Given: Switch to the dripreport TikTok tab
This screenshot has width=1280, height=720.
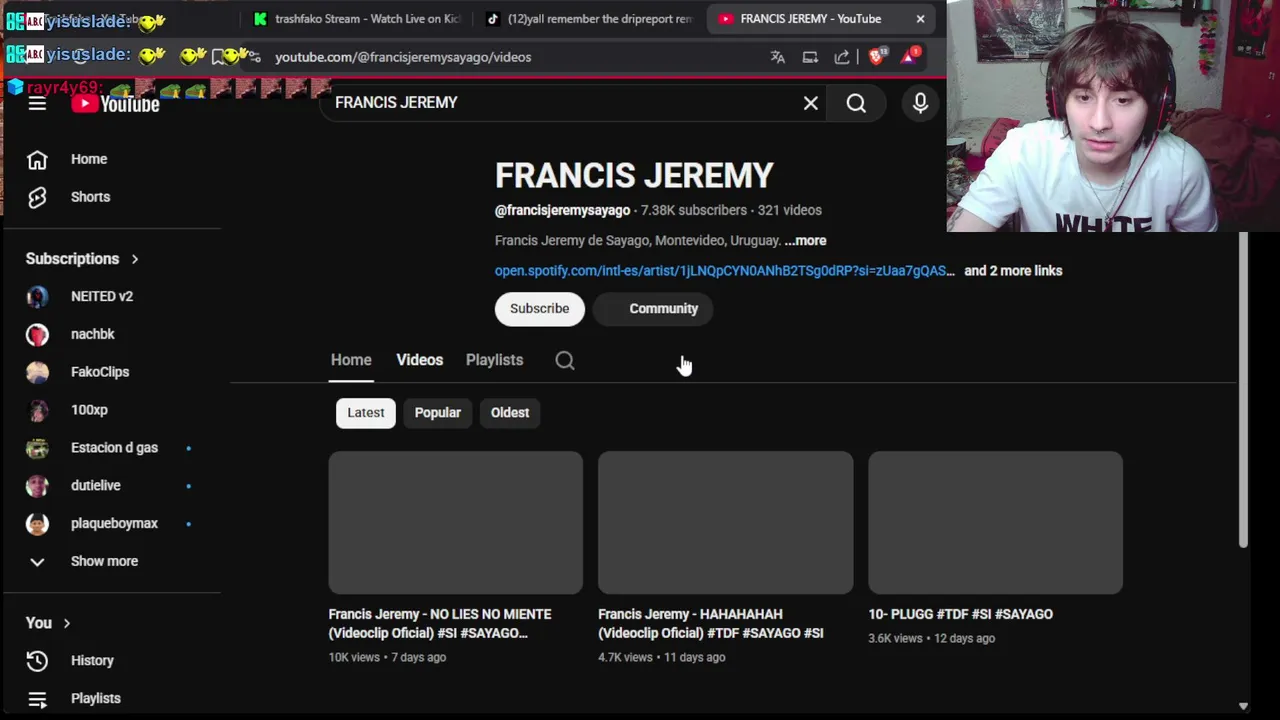Looking at the screenshot, I should pos(590,19).
